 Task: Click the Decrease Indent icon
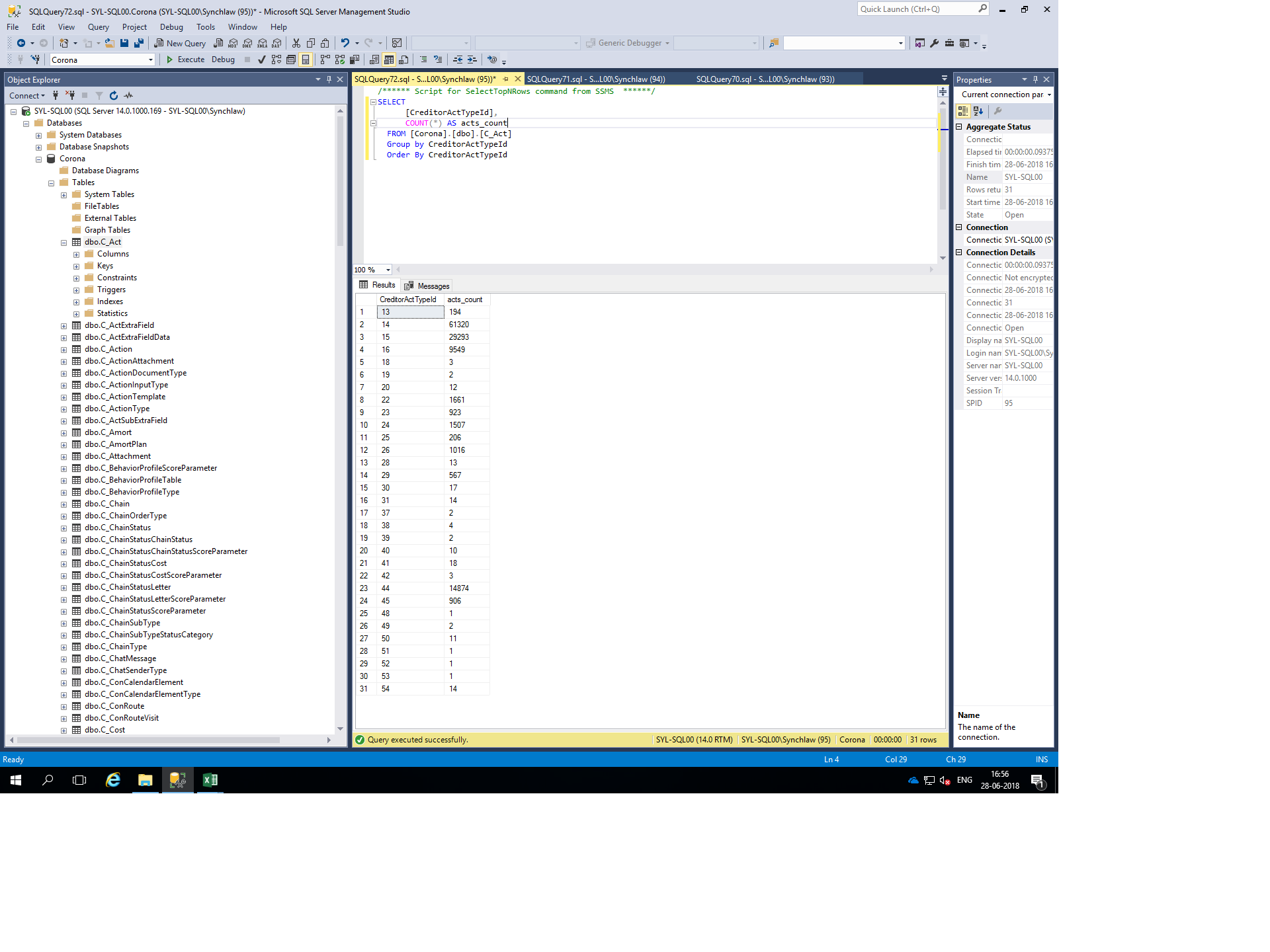pyautogui.click(x=458, y=59)
